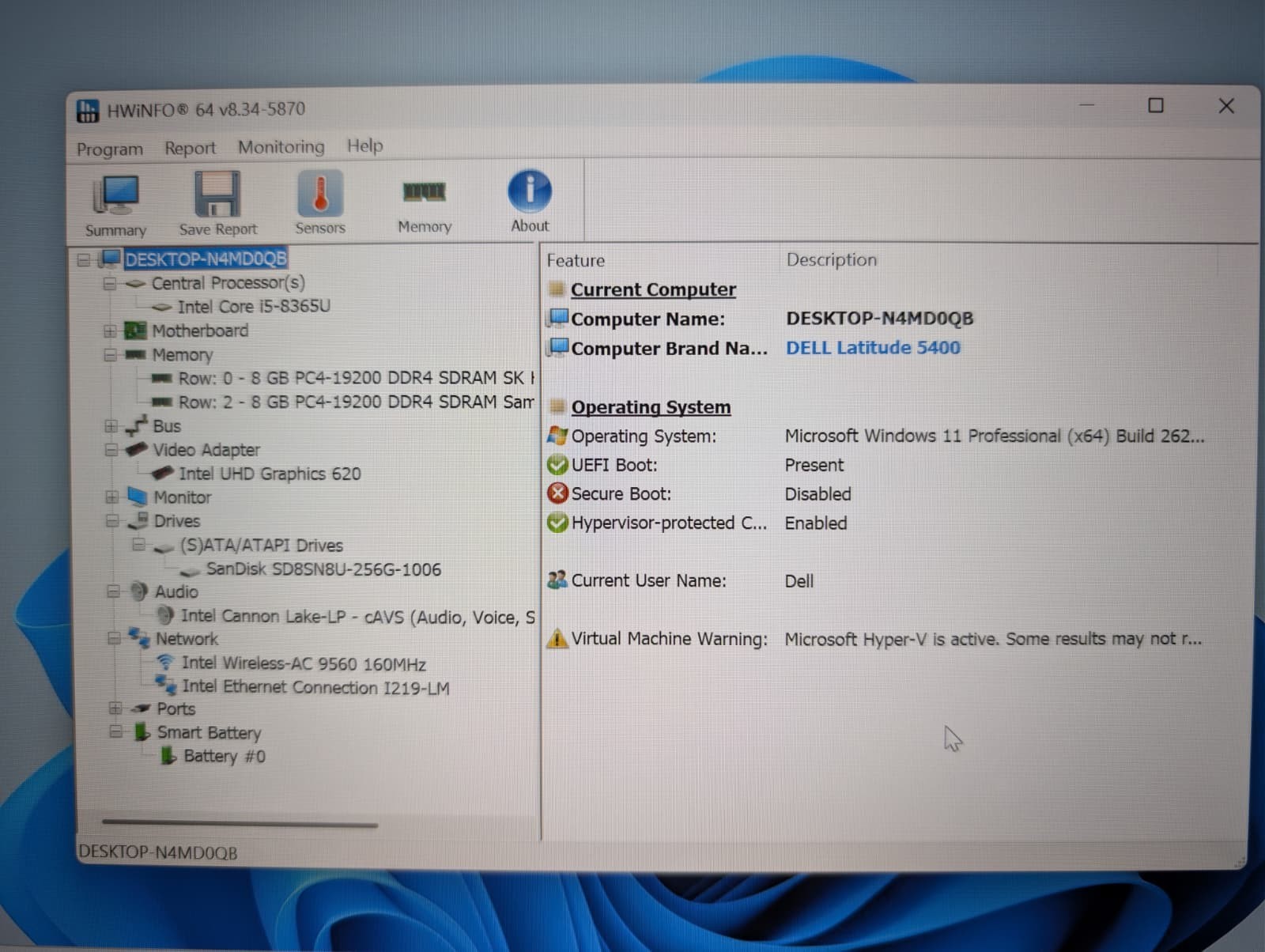Select SanDisk SD8SN8U-256G-1006 drive
Viewport: 1265px width, 952px height.
click(323, 569)
